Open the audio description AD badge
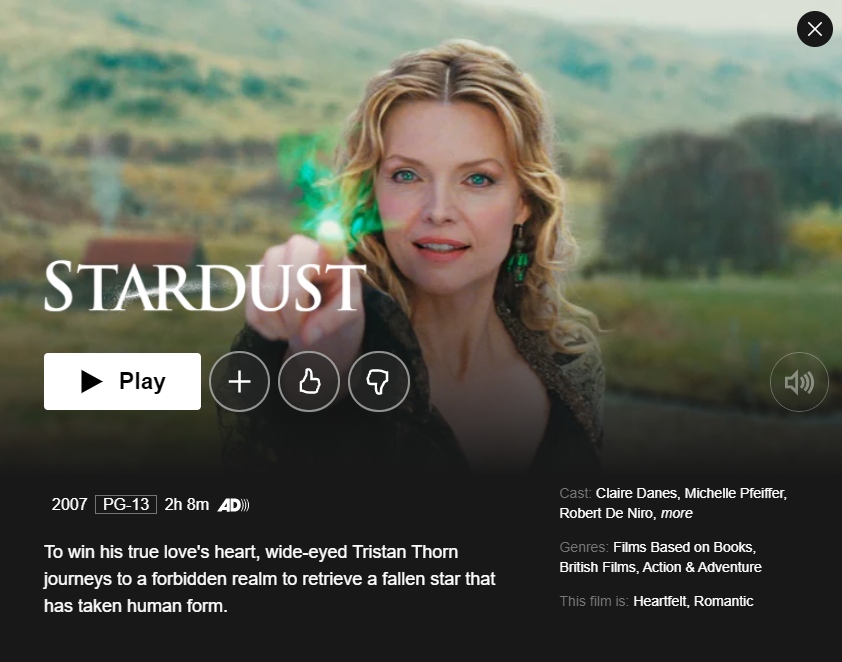 (233, 505)
